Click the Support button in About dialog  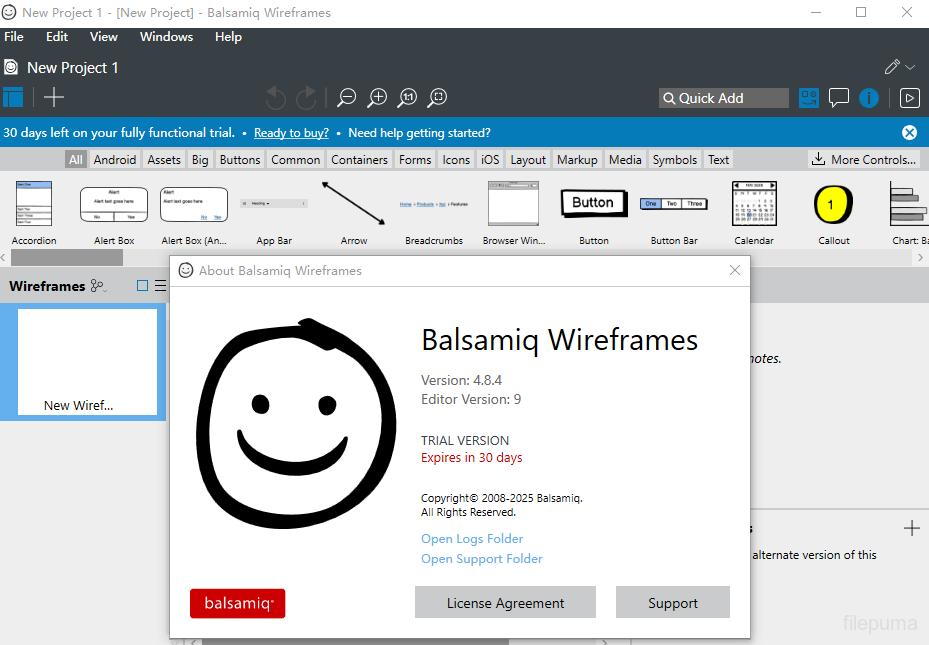(x=673, y=602)
